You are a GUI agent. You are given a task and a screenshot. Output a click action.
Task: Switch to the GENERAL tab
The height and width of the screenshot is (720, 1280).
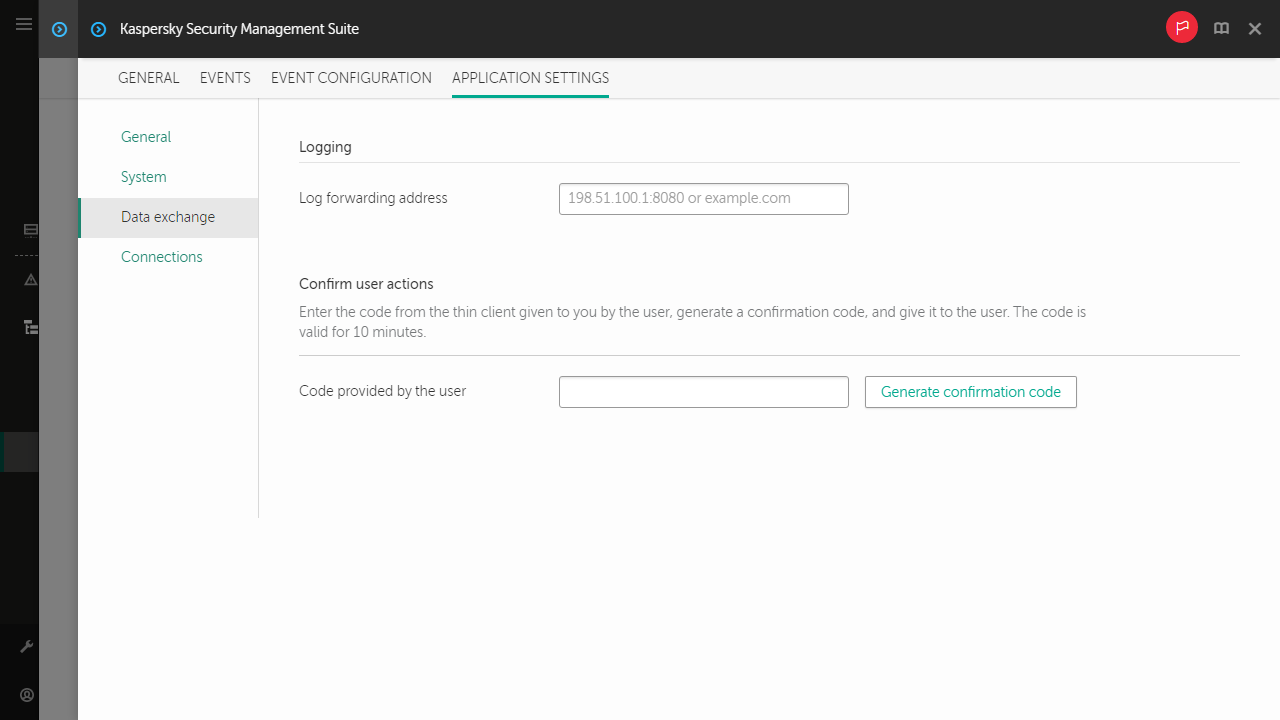(148, 78)
